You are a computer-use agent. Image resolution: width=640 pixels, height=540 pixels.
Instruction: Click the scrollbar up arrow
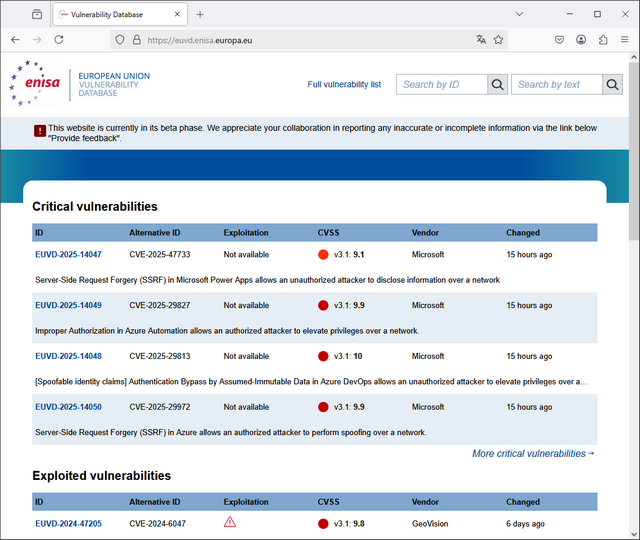(633, 58)
